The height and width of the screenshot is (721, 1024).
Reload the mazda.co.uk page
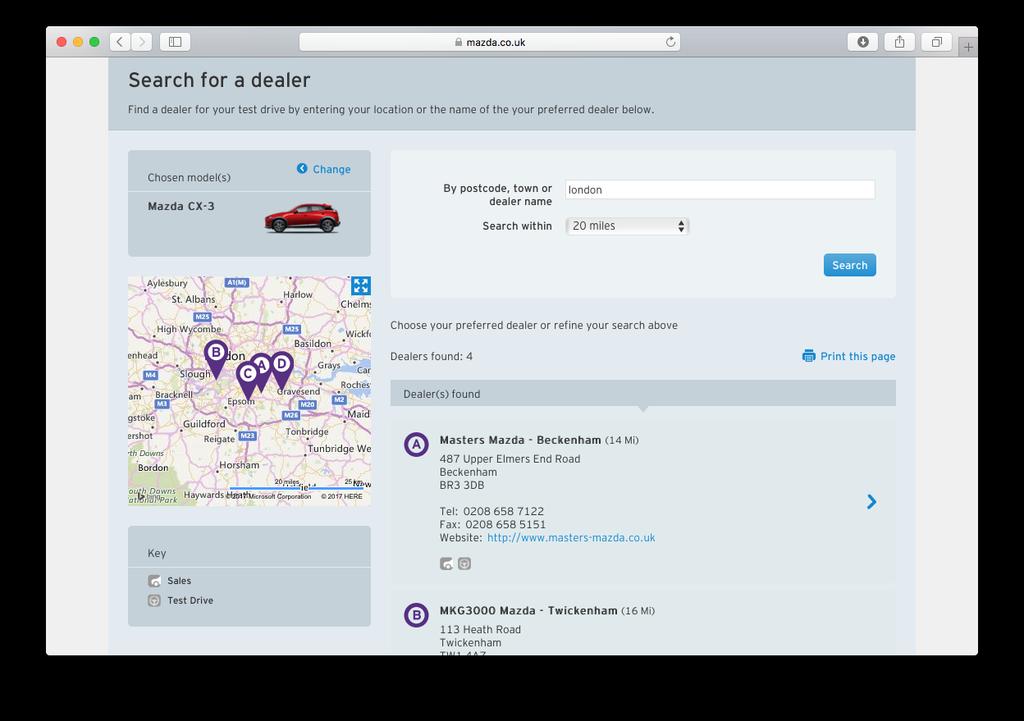coord(670,42)
